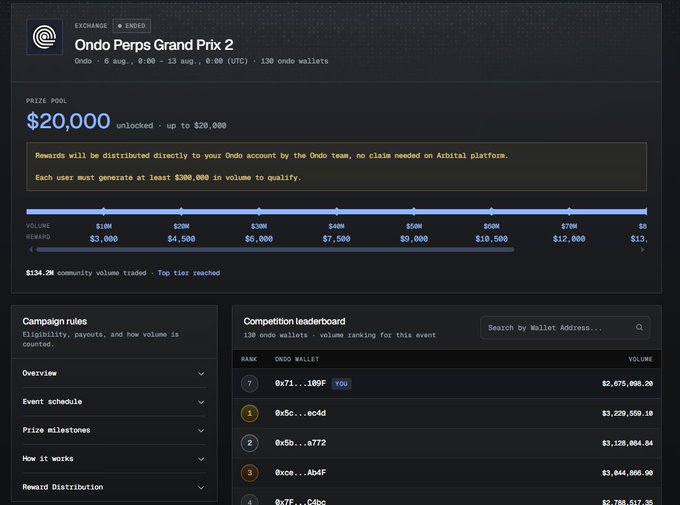Click the ENDED status badge
The image size is (680, 505).
click(x=132, y=26)
